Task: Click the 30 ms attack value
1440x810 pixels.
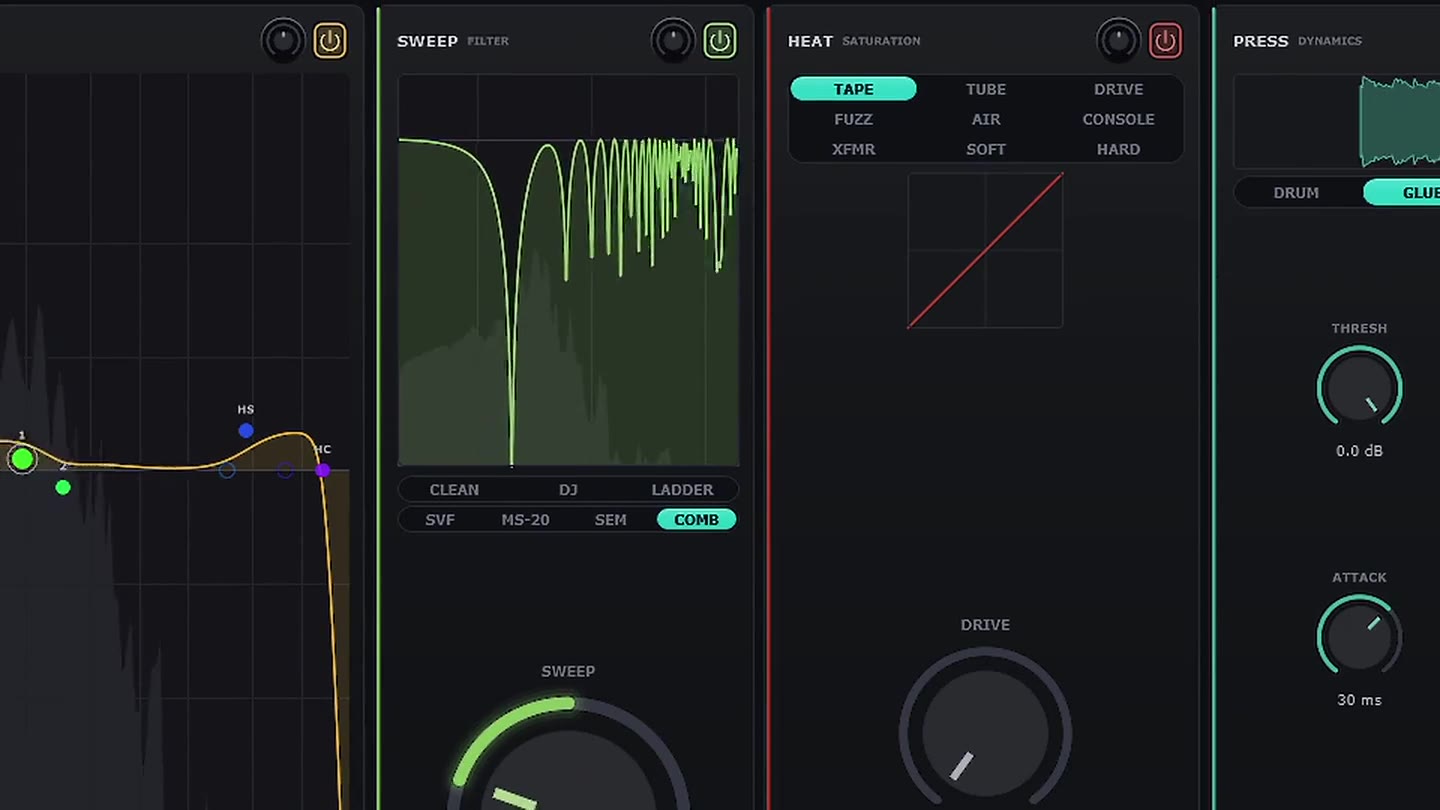Action: coord(1359,700)
